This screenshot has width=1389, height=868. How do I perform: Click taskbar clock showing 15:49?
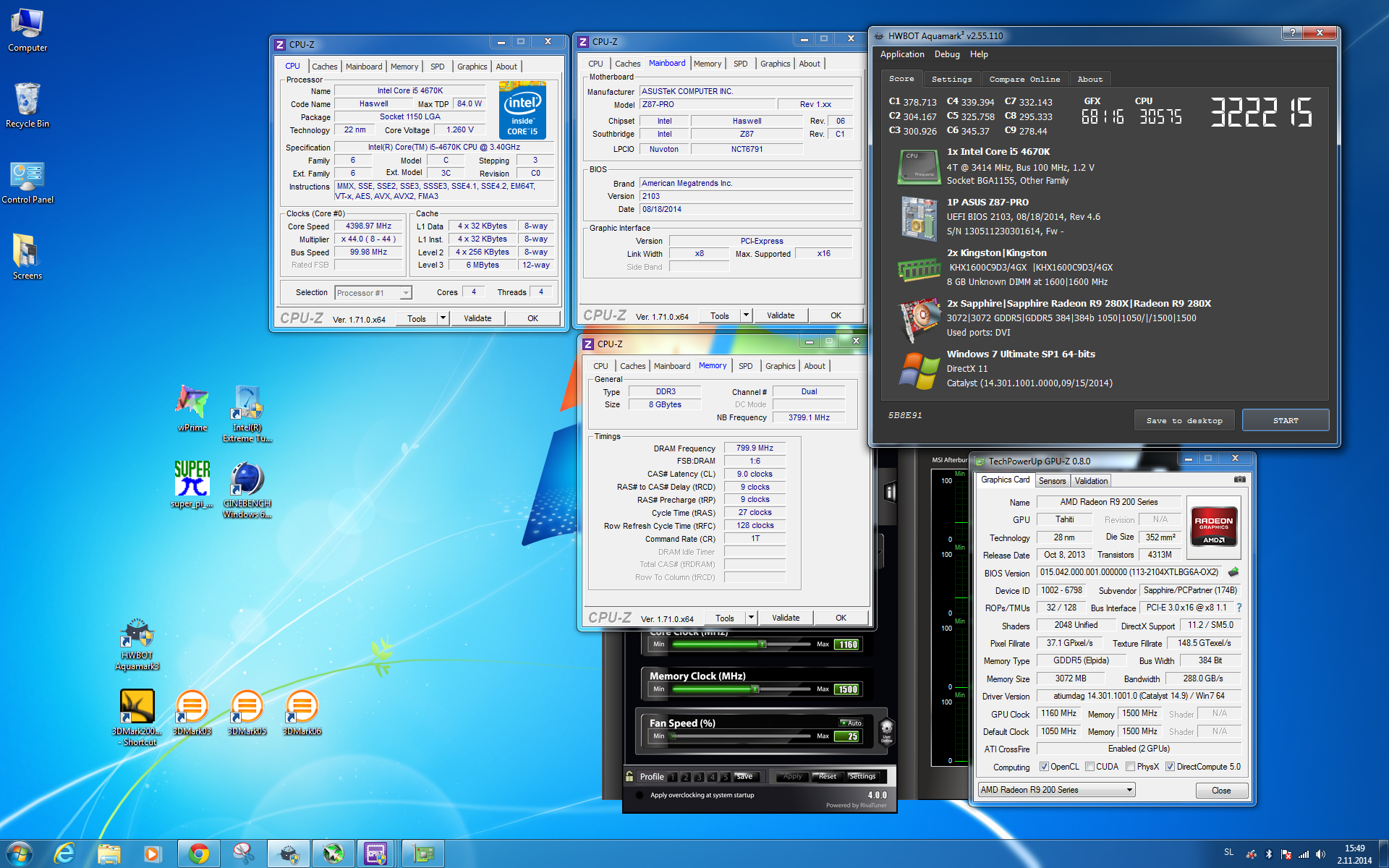tap(1354, 854)
